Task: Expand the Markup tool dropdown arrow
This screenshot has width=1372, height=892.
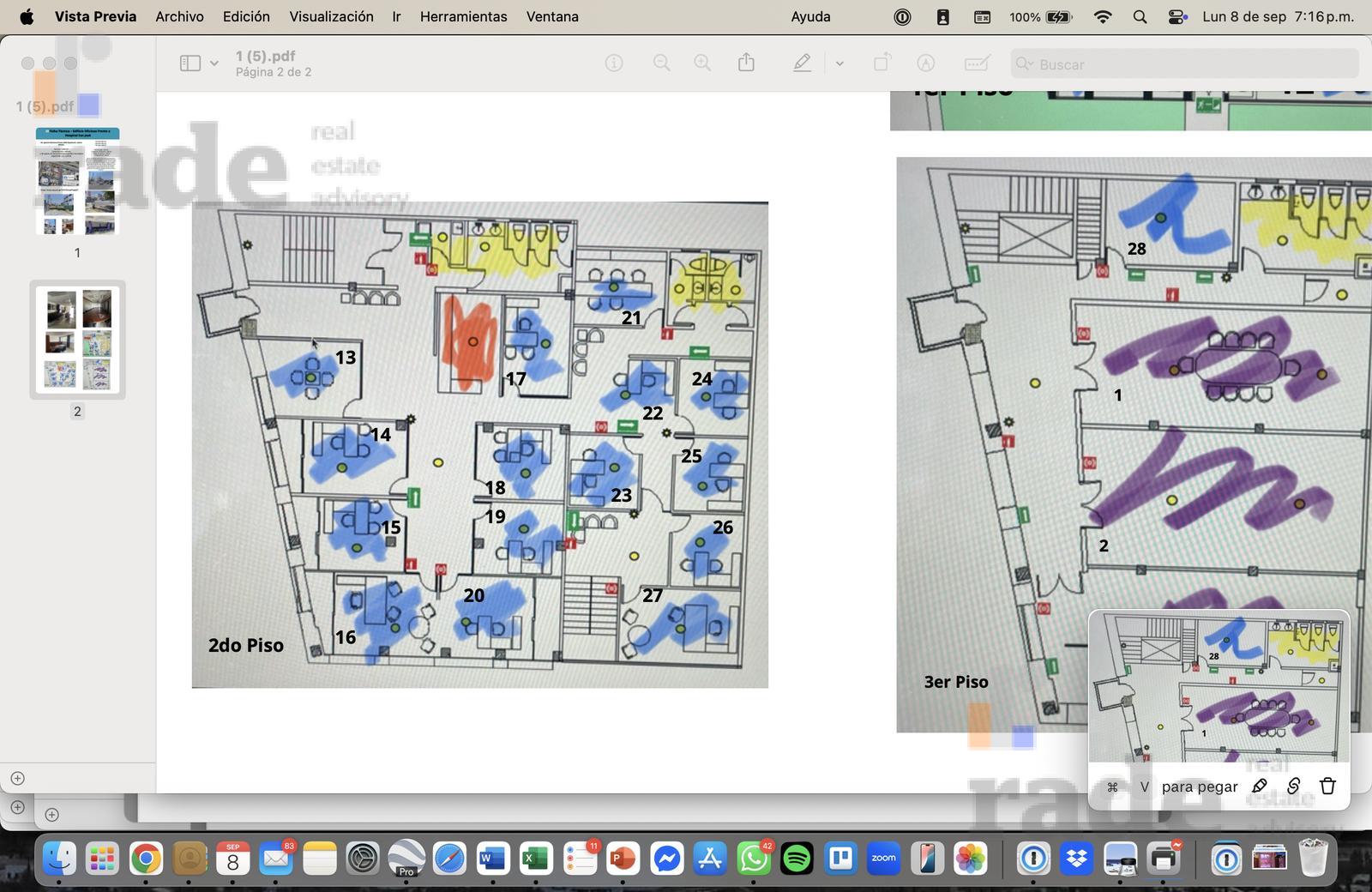Action: tap(839, 63)
